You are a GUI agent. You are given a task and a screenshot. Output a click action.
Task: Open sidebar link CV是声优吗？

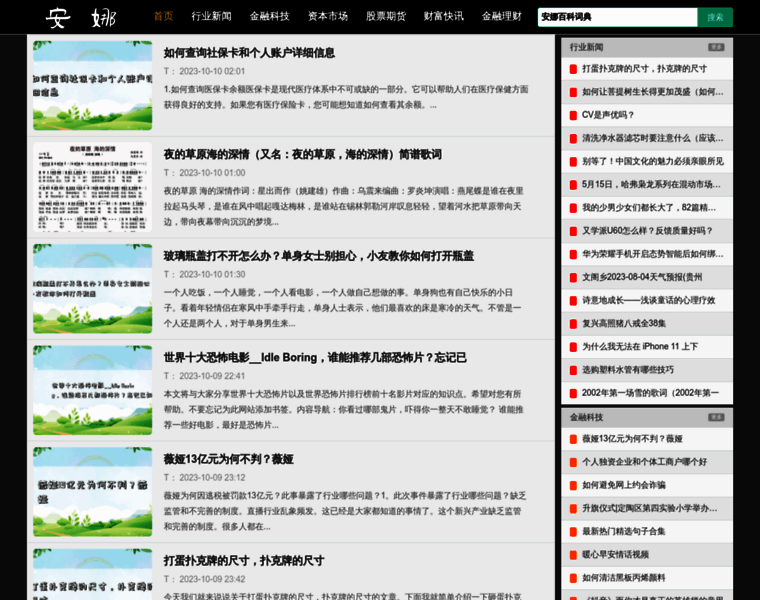click(608, 115)
